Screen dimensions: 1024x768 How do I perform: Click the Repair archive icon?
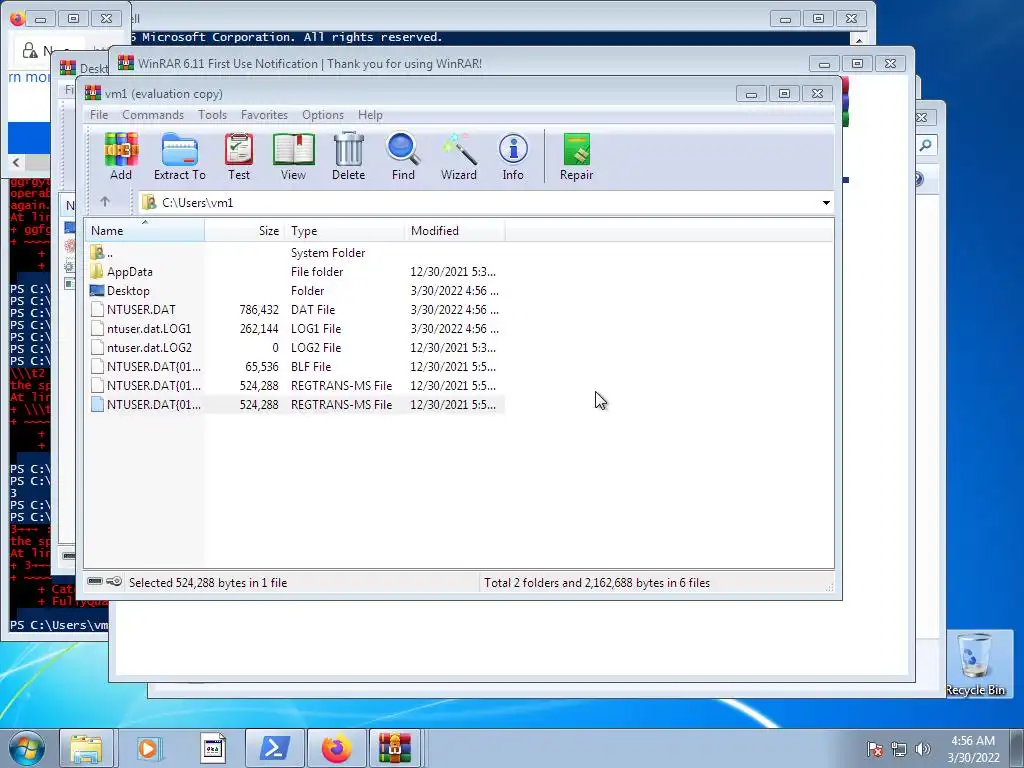pos(576,156)
